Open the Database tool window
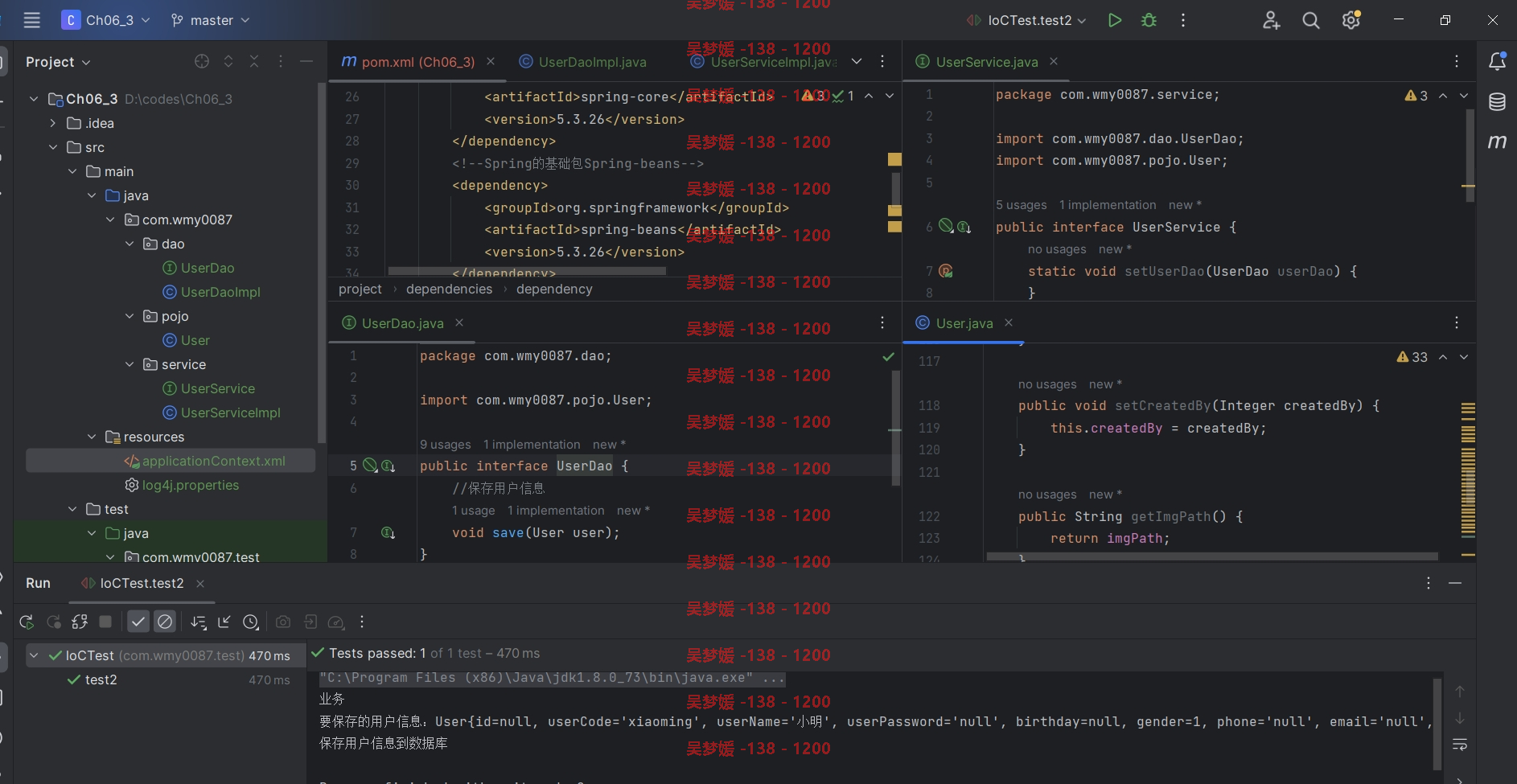 pyautogui.click(x=1497, y=102)
